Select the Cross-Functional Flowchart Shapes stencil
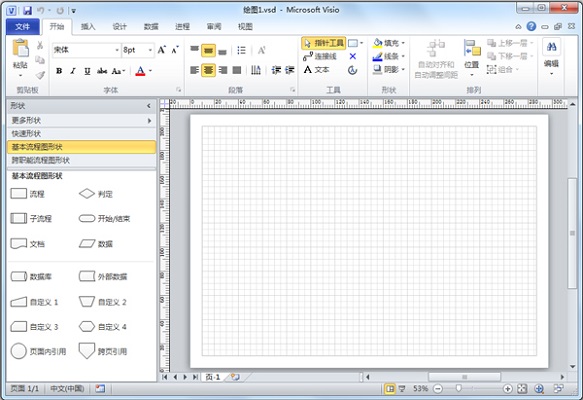The image size is (583, 400). [x=81, y=160]
